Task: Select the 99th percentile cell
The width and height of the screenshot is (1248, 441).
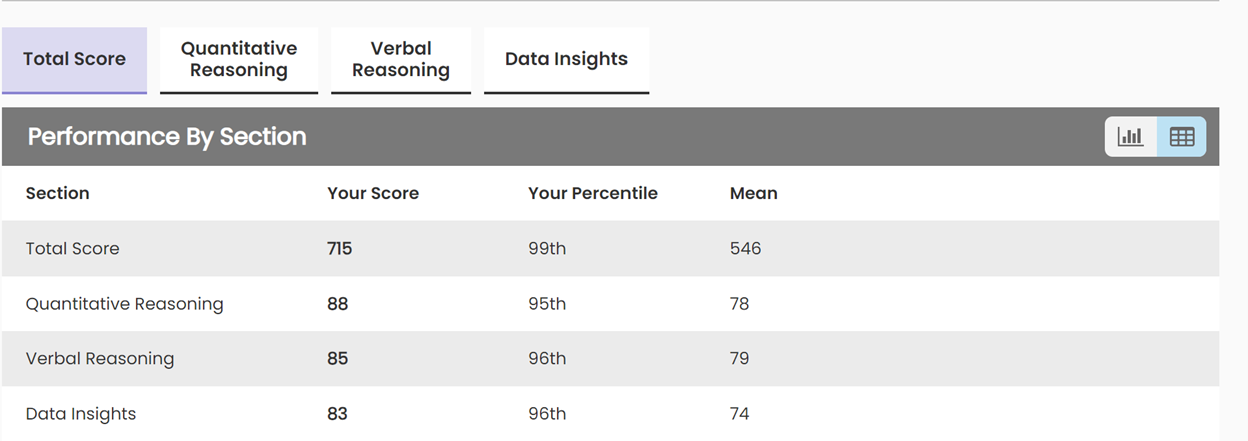Action: click(547, 248)
